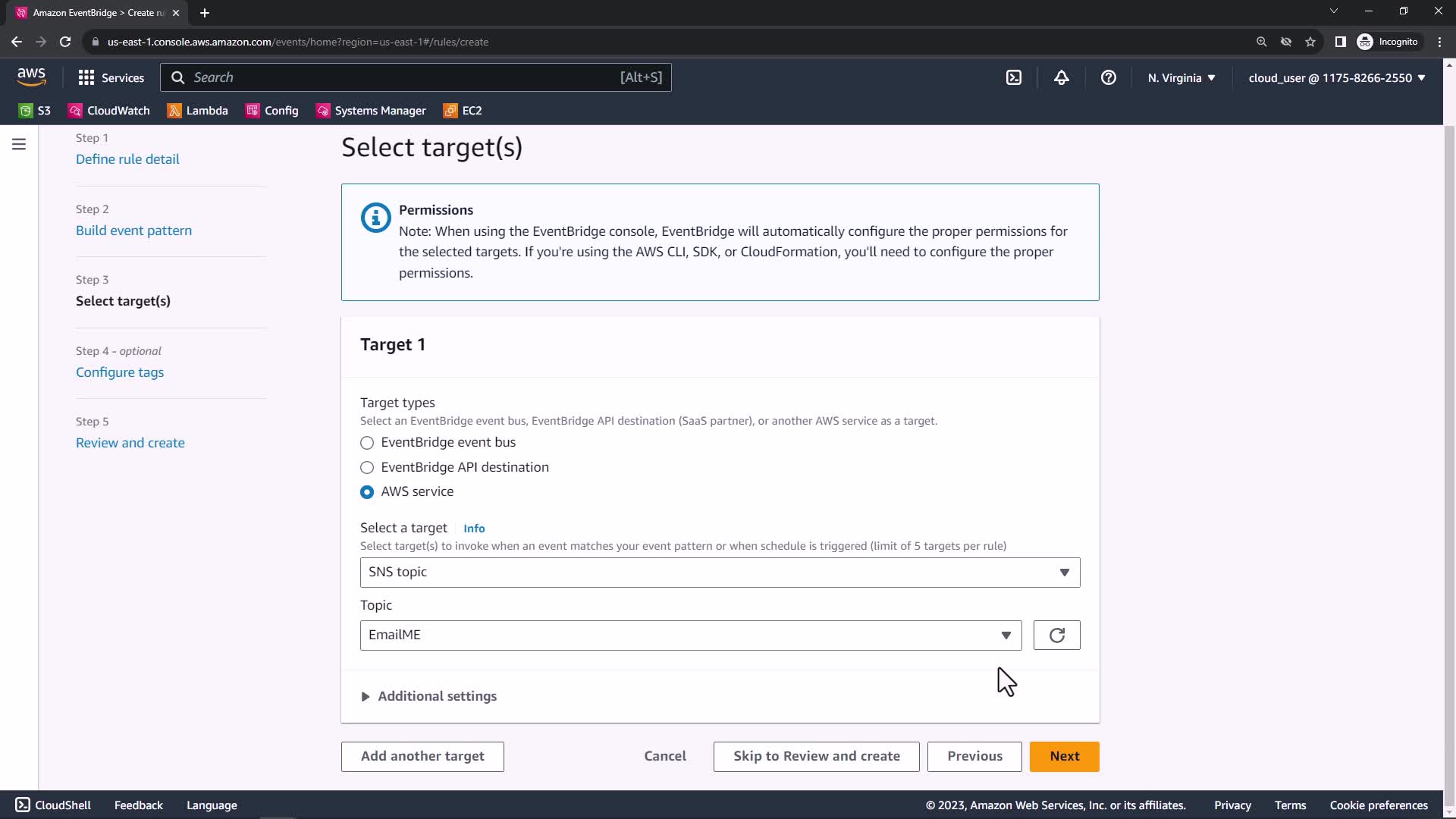This screenshot has width=1456, height=819.
Task: Click the AWS console search field
Action: (415, 77)
